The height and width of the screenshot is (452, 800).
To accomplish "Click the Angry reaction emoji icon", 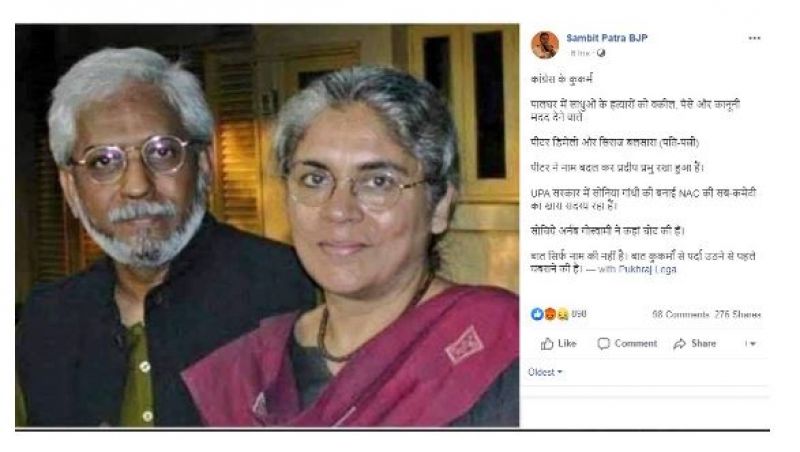I will tap(549, 314).
